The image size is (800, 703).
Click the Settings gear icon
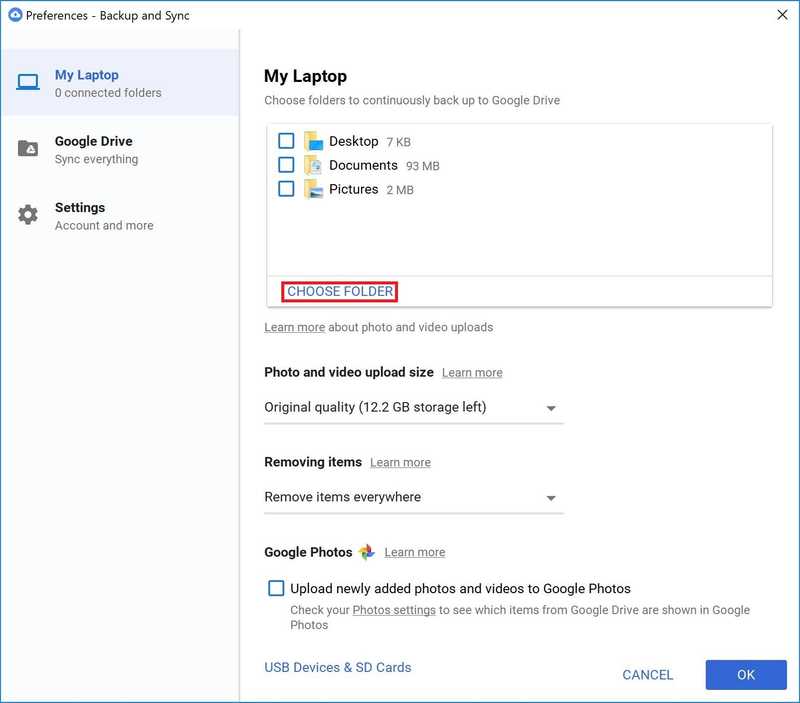(x=28, y=215)
